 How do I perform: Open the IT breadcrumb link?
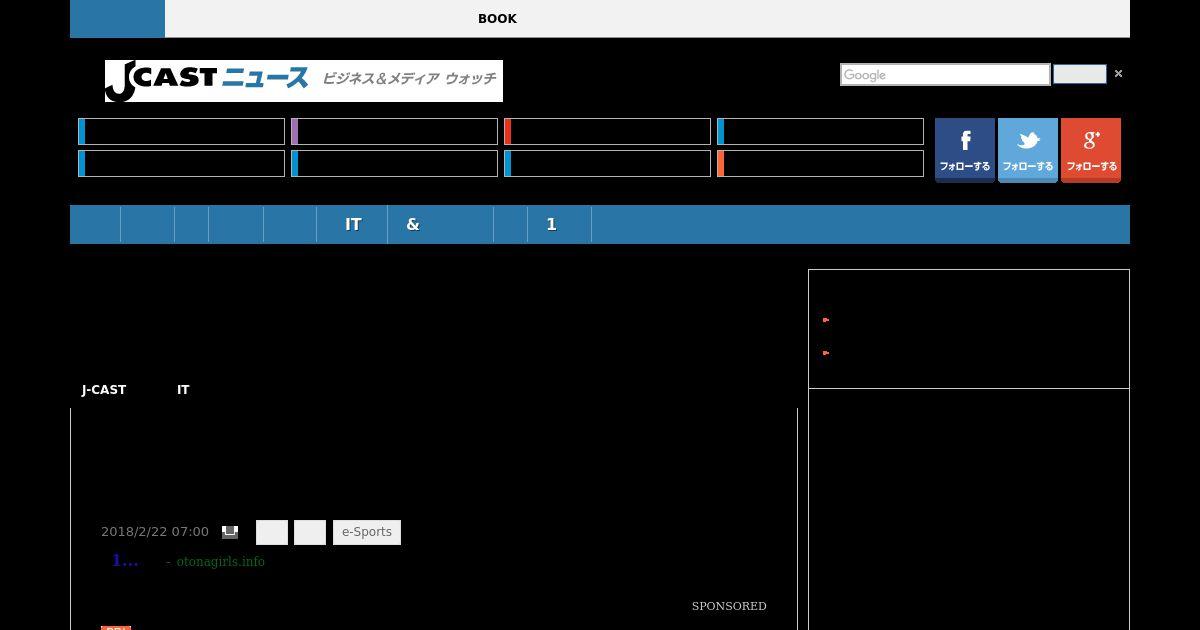(x=183, y=390)
